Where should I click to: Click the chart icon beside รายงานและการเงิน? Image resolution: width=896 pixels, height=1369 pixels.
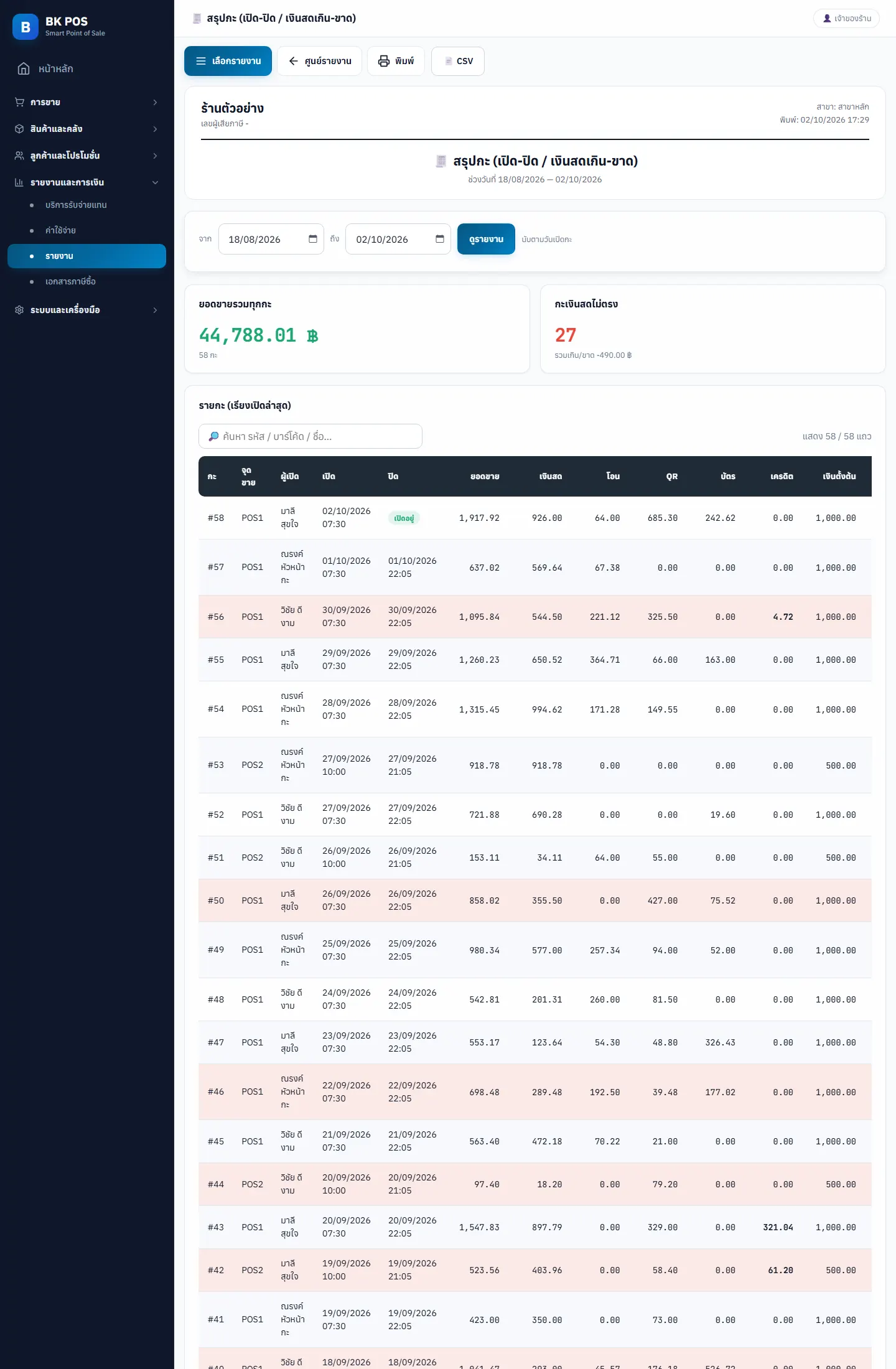[x=19, y=182]
